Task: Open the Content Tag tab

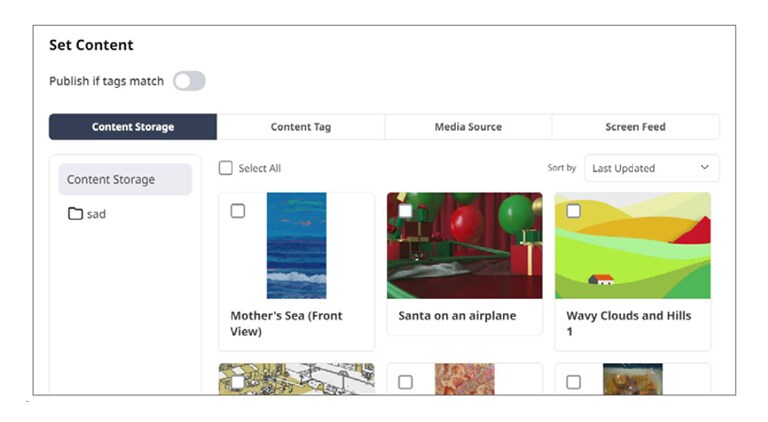Action: coord(301,127)
